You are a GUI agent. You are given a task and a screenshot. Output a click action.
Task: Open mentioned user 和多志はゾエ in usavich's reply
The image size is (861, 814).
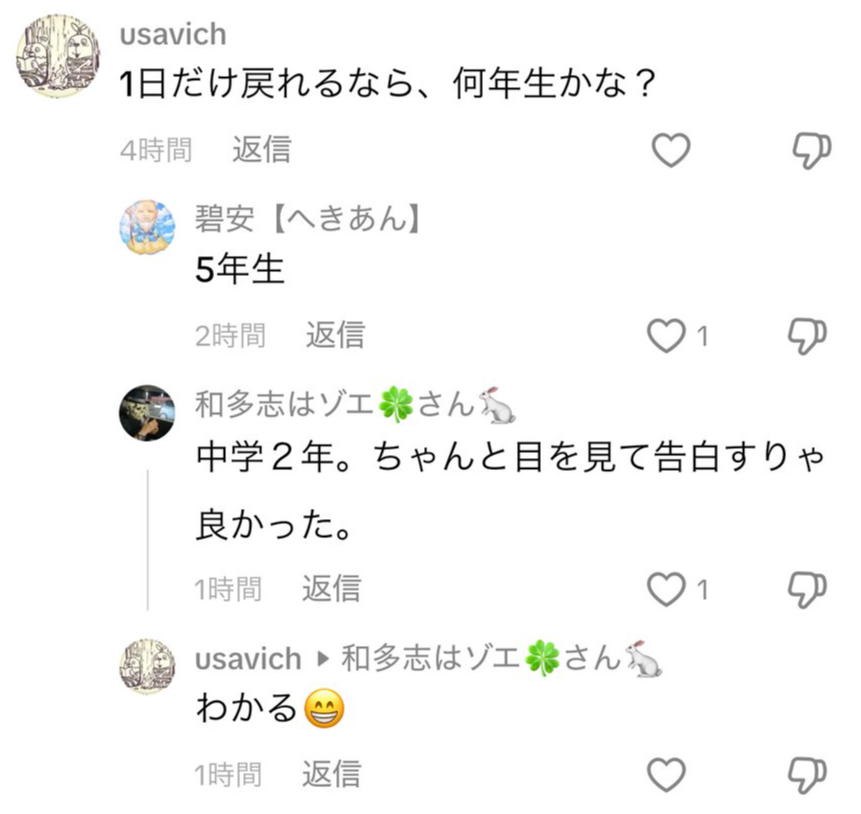point(502,659)
